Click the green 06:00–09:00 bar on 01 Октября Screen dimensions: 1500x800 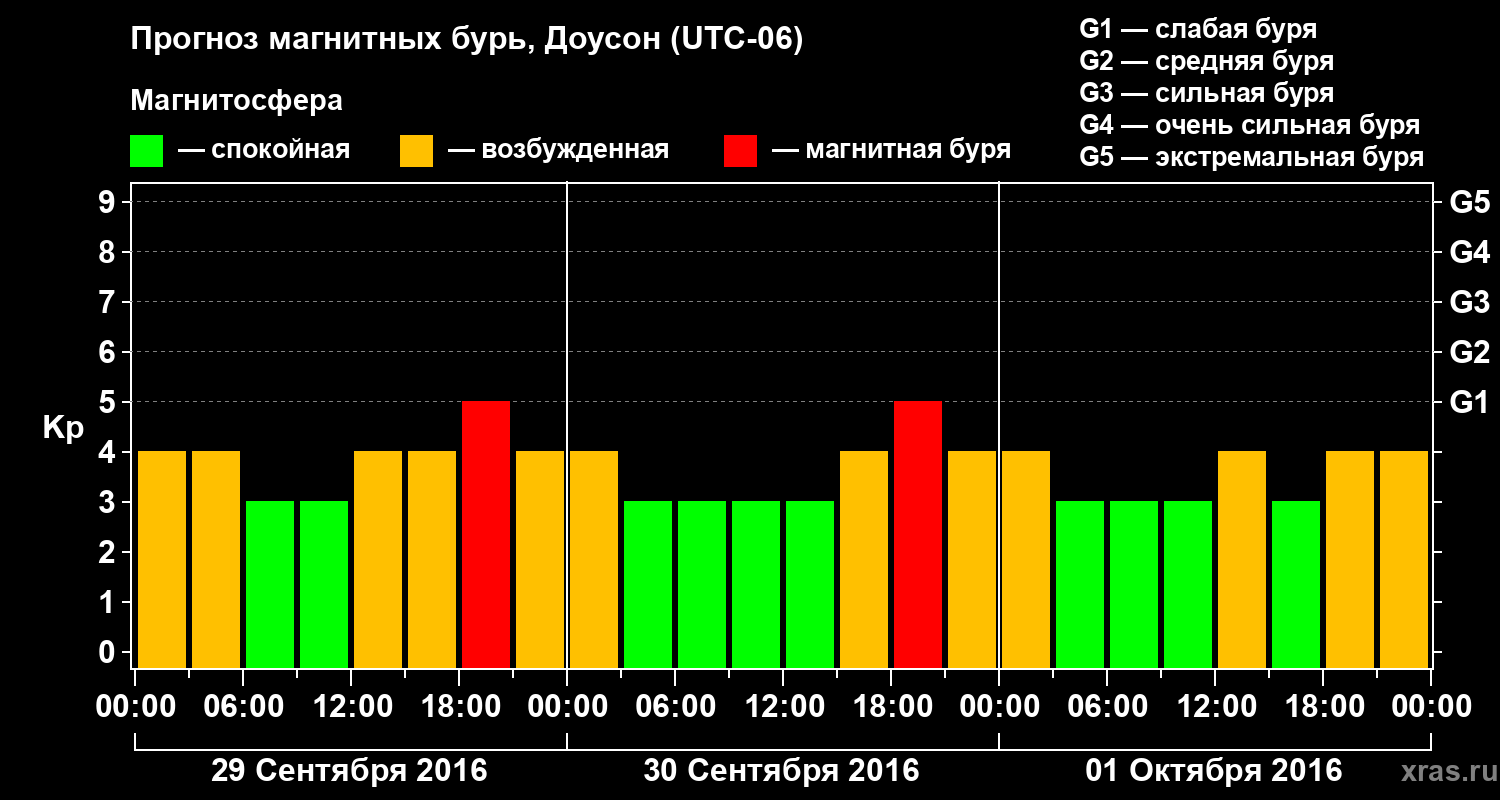click(1134, 585)
